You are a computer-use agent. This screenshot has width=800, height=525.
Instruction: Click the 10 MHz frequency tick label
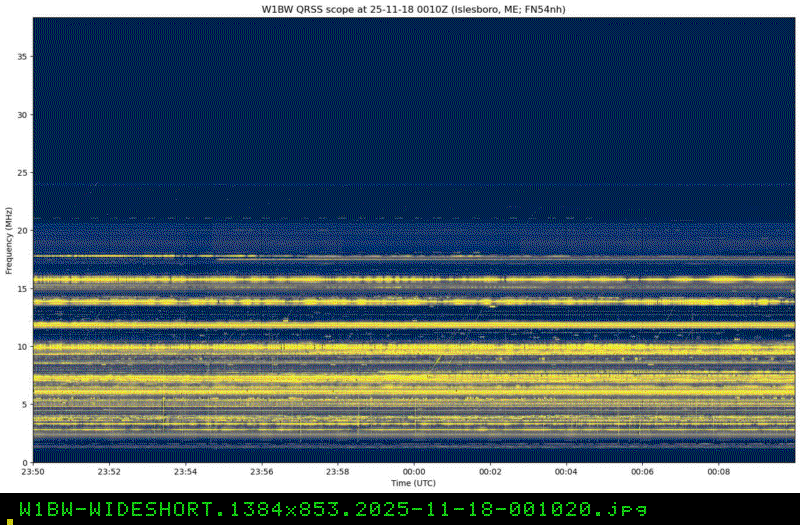pos(22,347)
